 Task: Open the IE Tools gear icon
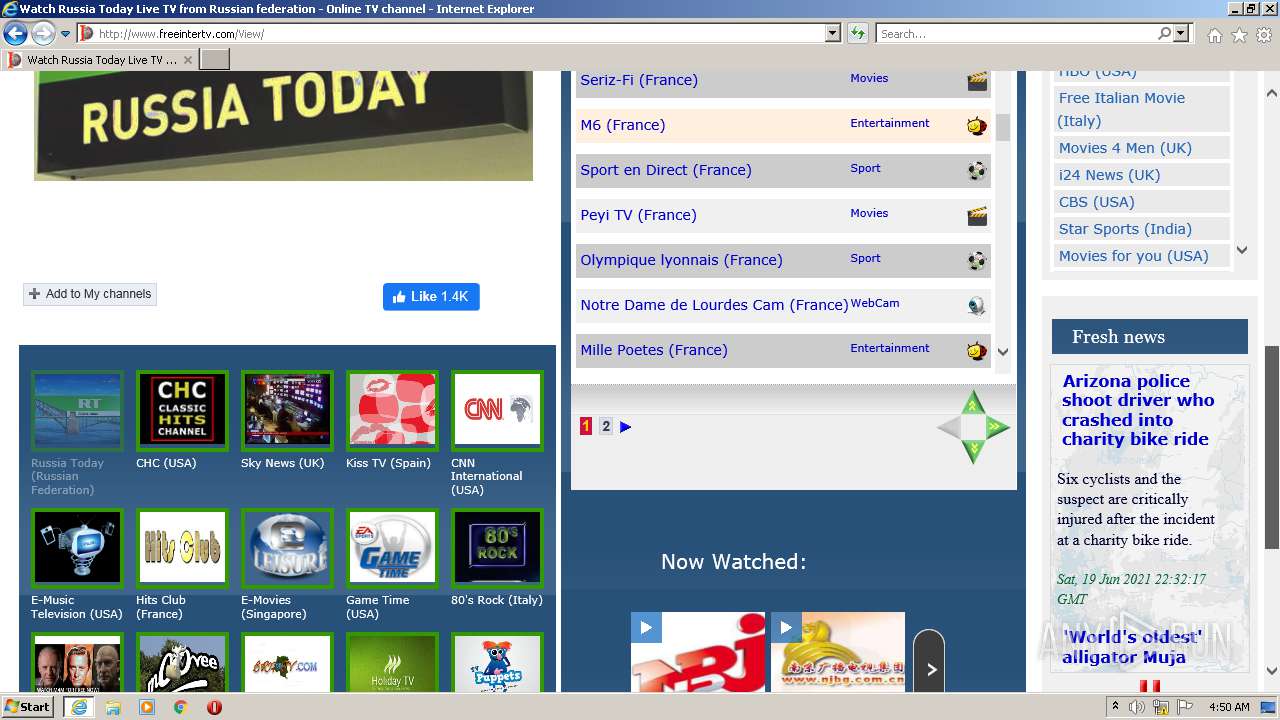tap(1264, 35)
